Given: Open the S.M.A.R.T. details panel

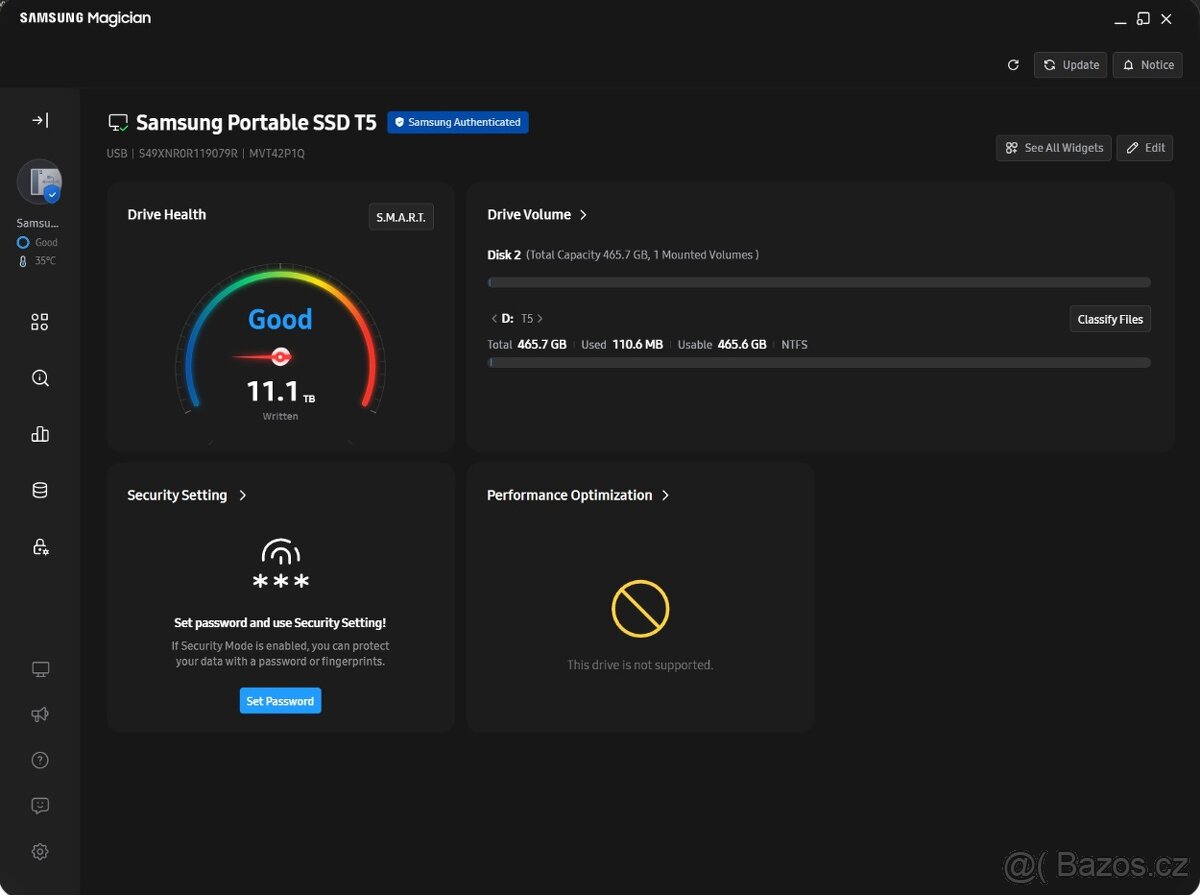Looking at the screenshot, I should pyautogui.click(x=400, y=216).
